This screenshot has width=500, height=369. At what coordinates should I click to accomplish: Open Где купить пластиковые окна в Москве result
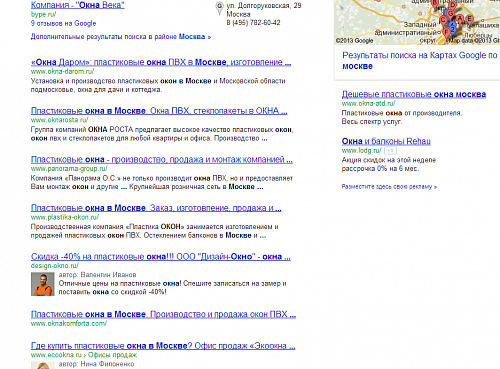point(163,346)
